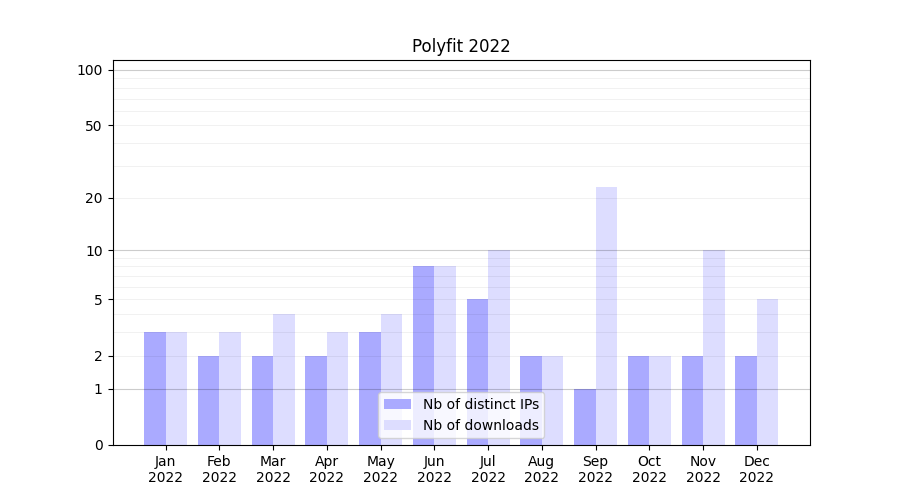Select the Nb of distinct IPs legend label
900x500 pixels.
pos(480,404)
